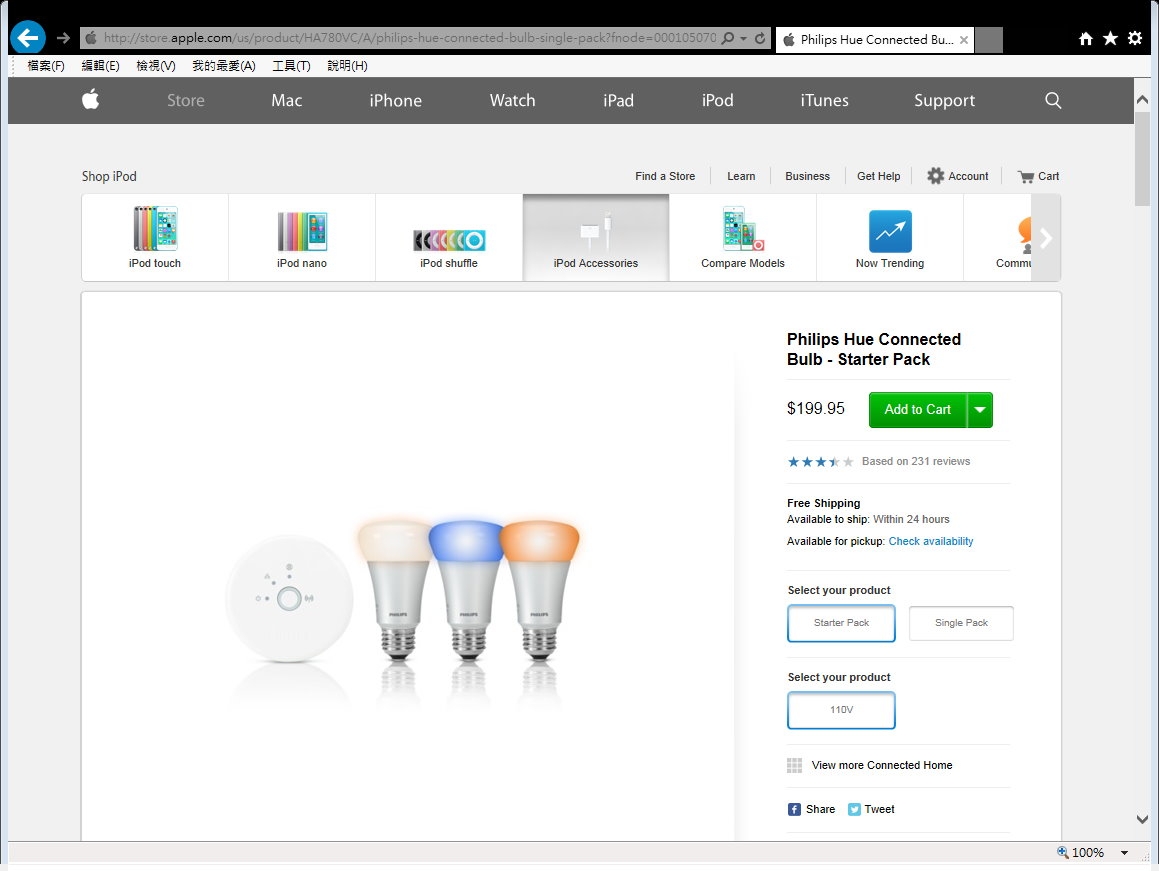Open the 我的最愛(A) menu
Image resolution: width=1159 pixels, height=871 pixels.
tap(224, 66)
